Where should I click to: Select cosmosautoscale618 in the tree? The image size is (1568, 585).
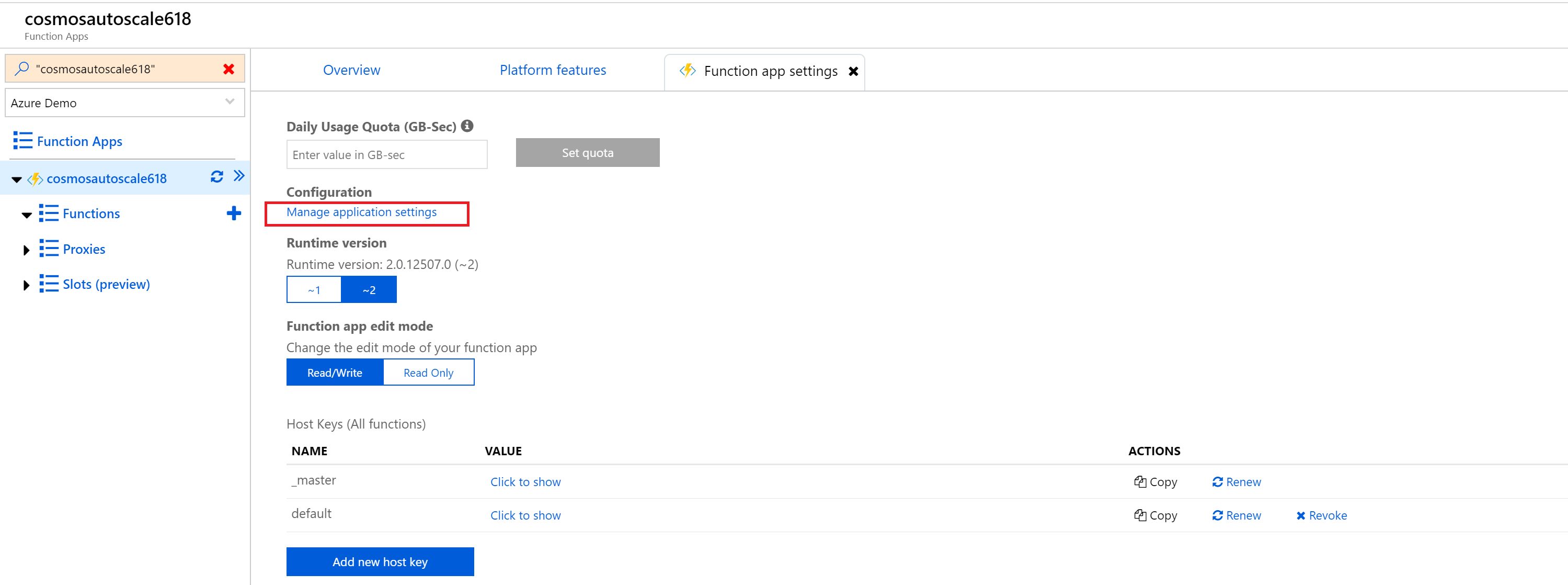coord(107,178)
